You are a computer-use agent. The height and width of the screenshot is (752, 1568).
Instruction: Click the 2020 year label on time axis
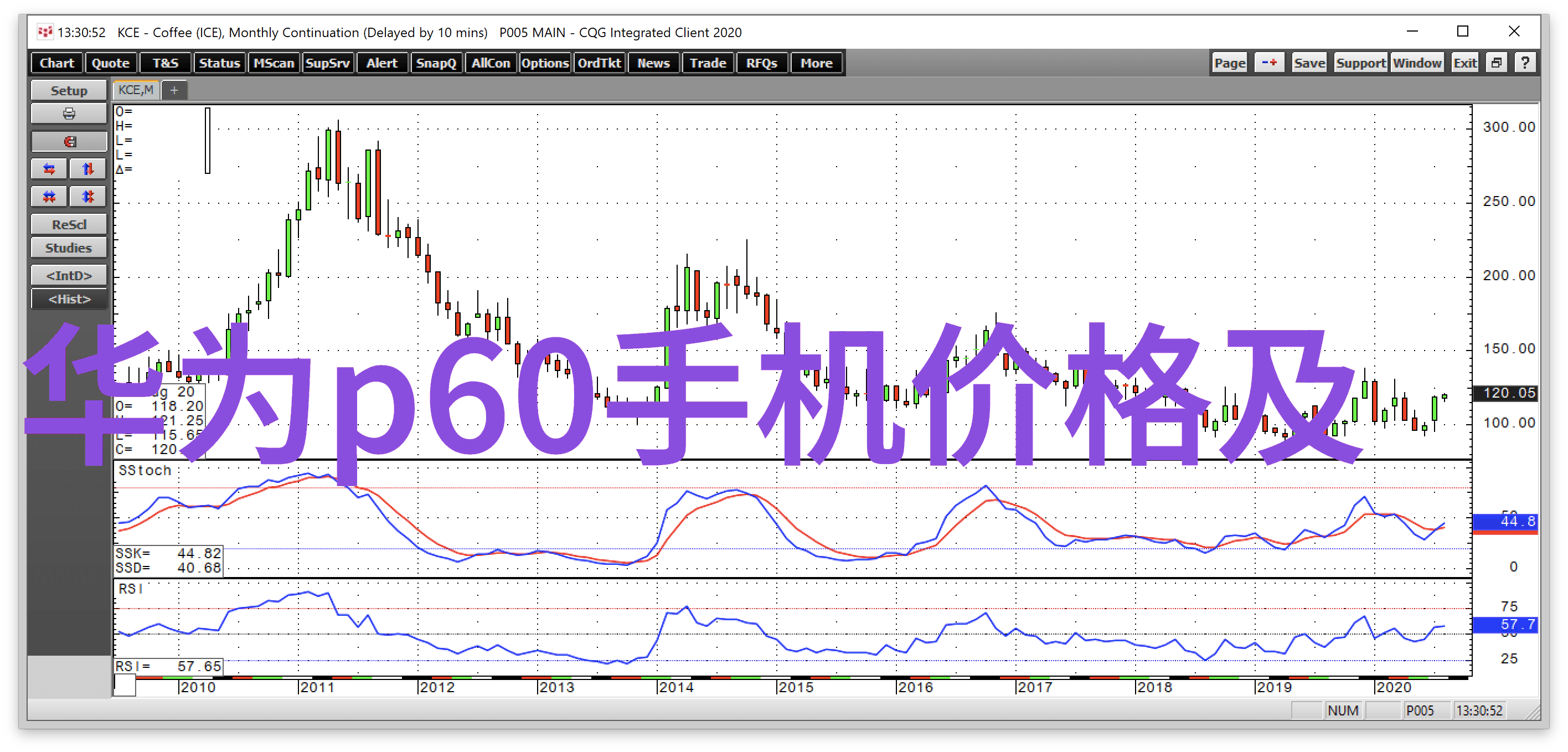pyautogui.click(x=1394, y=687)
